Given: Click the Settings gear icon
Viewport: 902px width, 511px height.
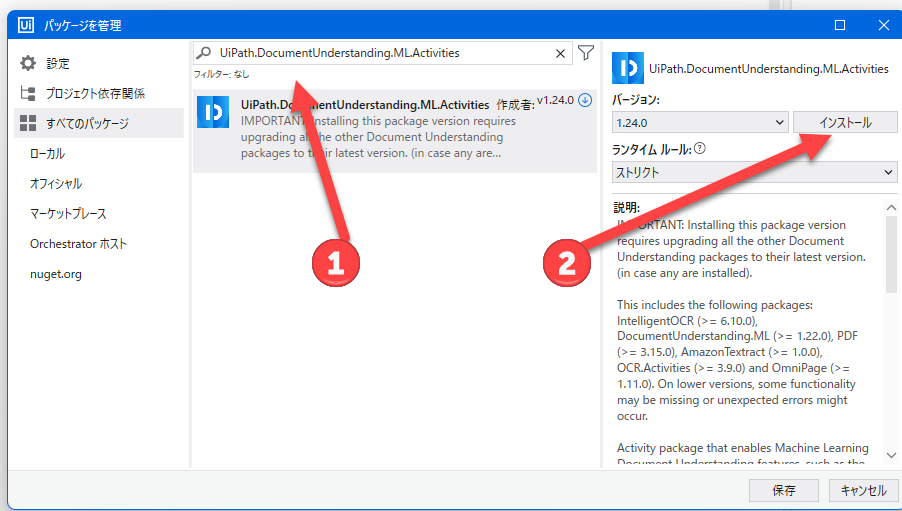Looking at the screenshot, I should [x=28, y=63].
